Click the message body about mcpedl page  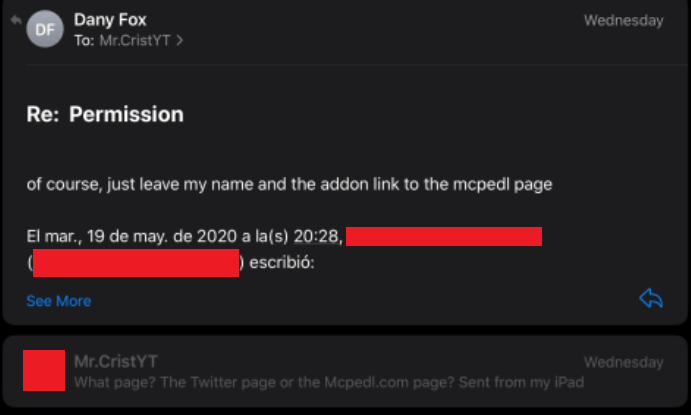click(x=289, y=184)
